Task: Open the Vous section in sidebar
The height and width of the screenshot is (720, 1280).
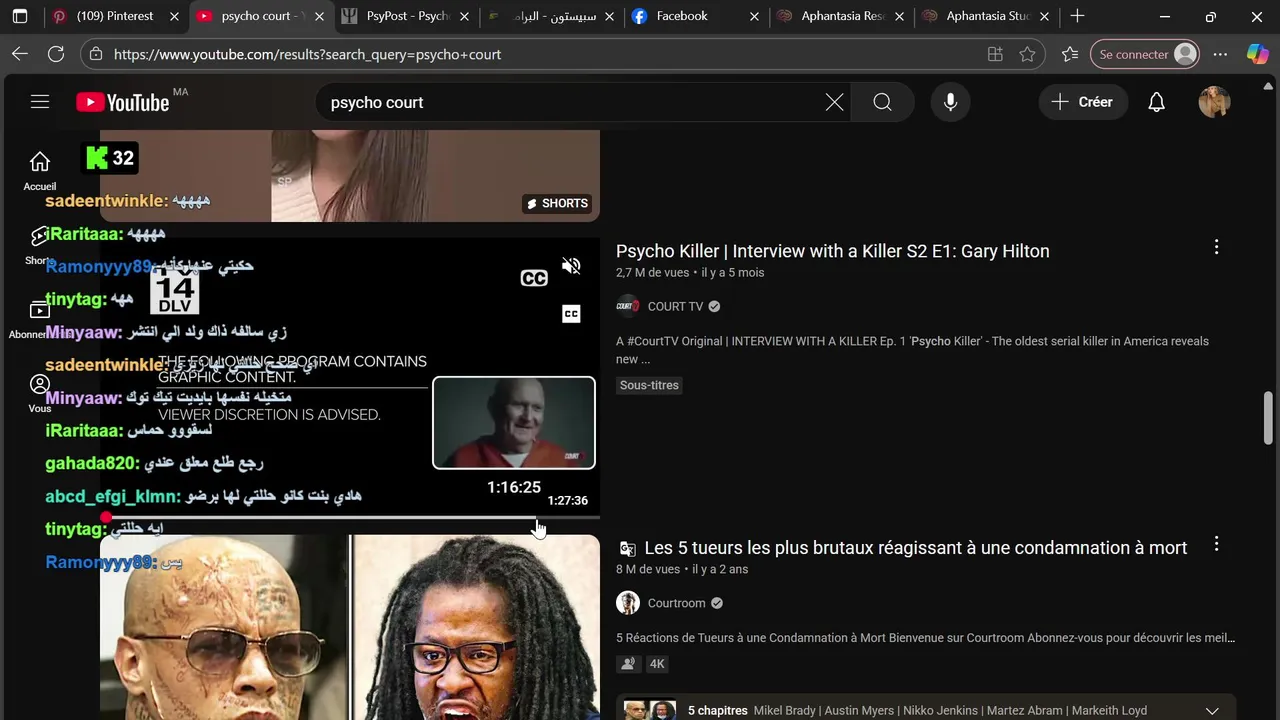Action: [40, 392]
